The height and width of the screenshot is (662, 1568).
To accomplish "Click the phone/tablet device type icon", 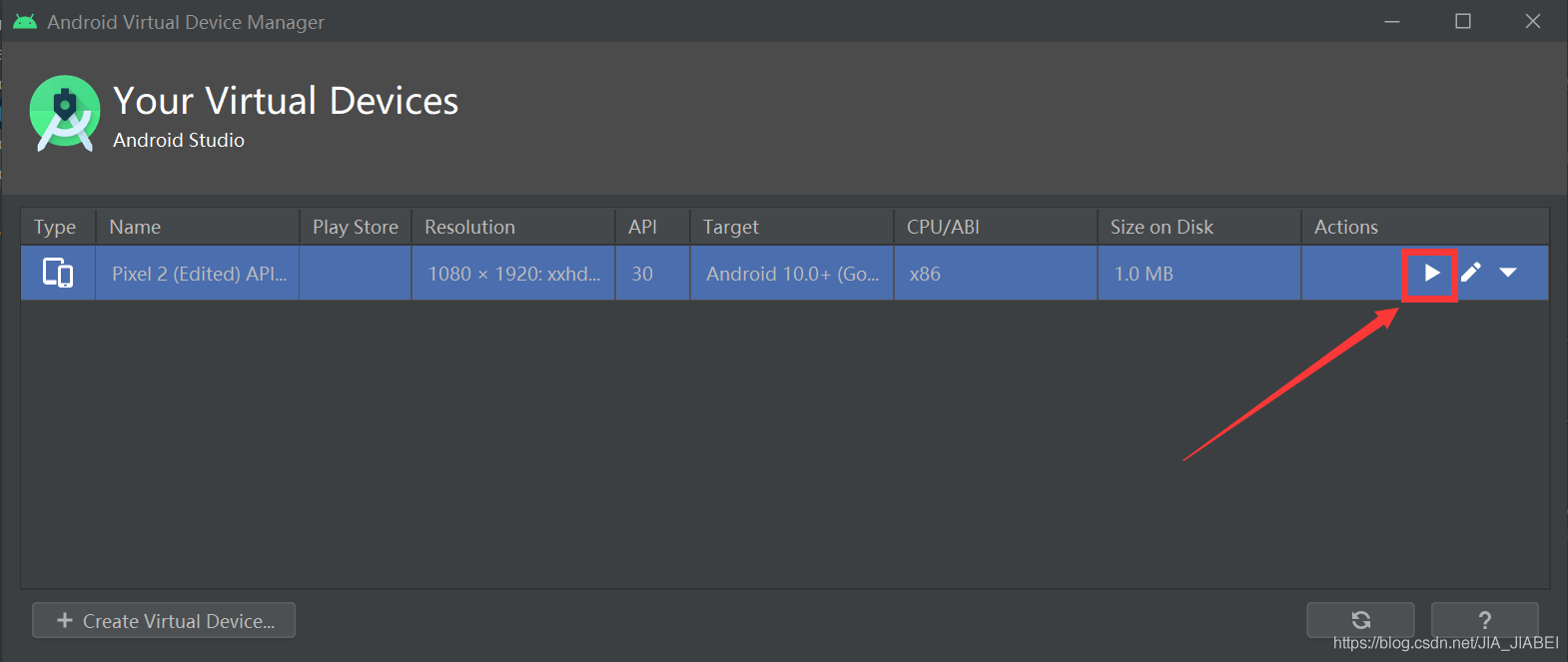I will (x=58, y=273).
